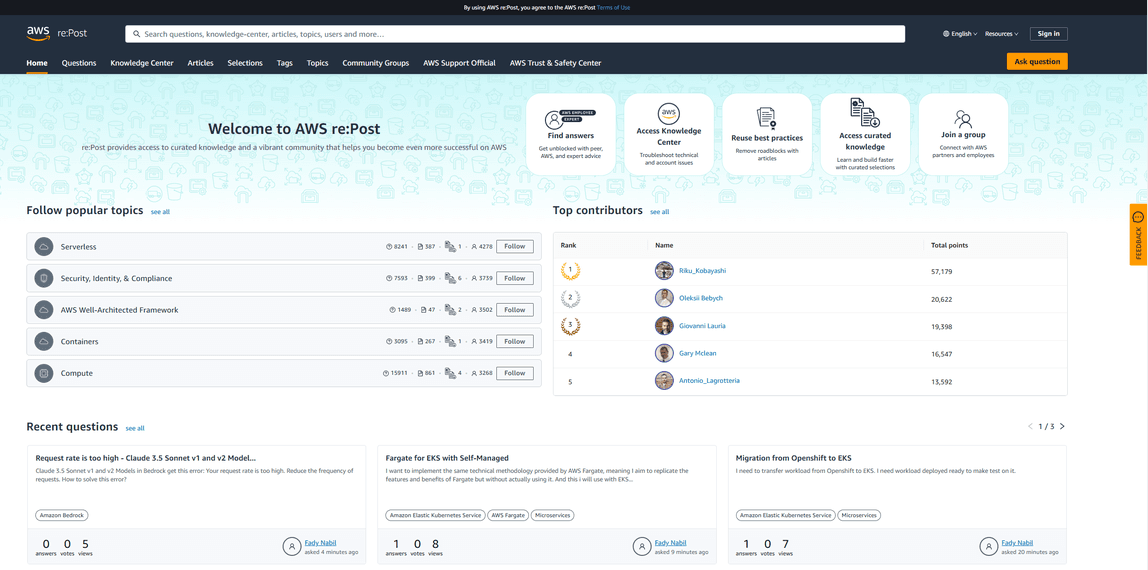Screen dimensions: 1148x570
Task: Open Migration from Openshift to EKS question
Action: coord(794,458)
